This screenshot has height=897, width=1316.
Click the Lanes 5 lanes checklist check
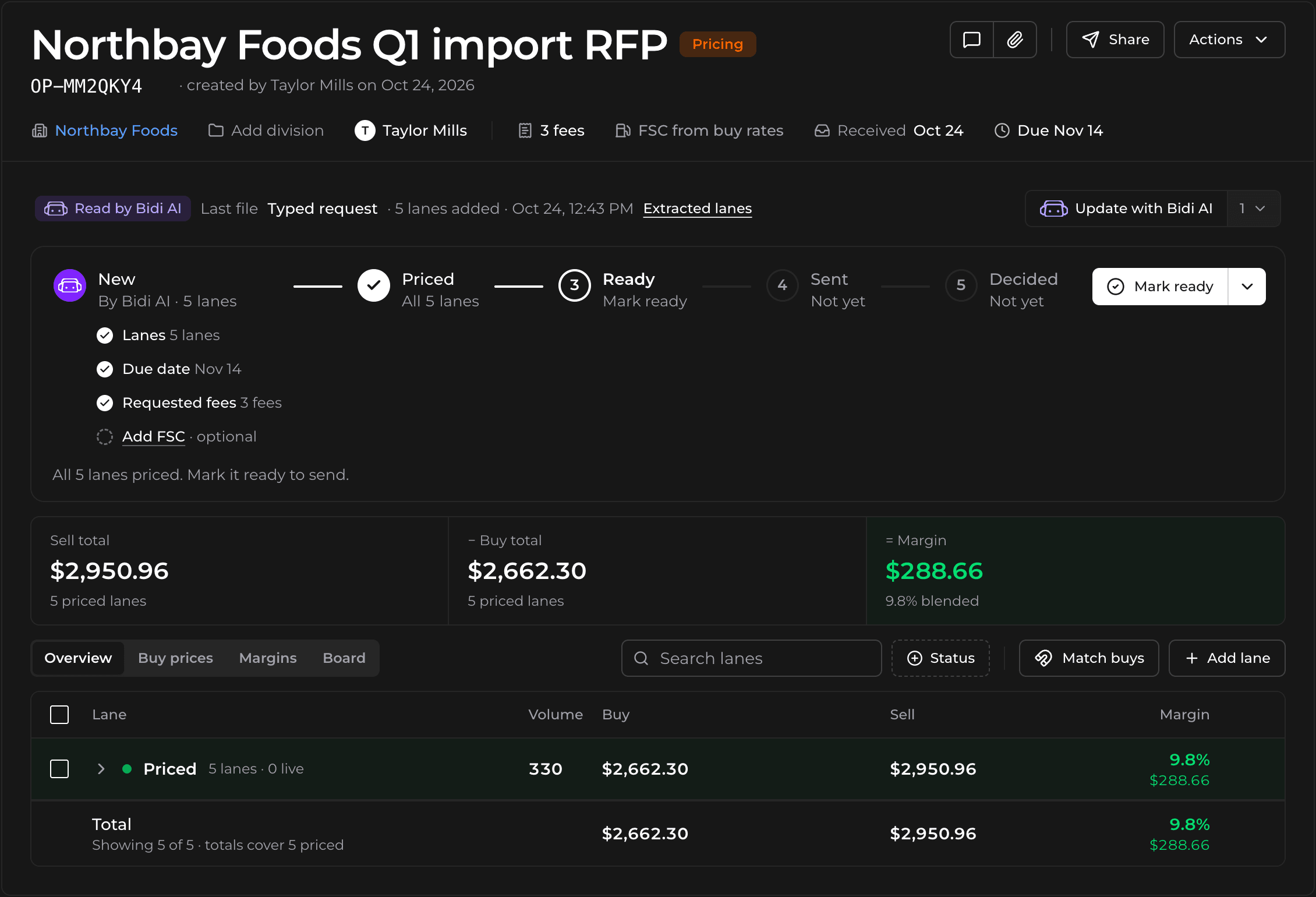105,336
